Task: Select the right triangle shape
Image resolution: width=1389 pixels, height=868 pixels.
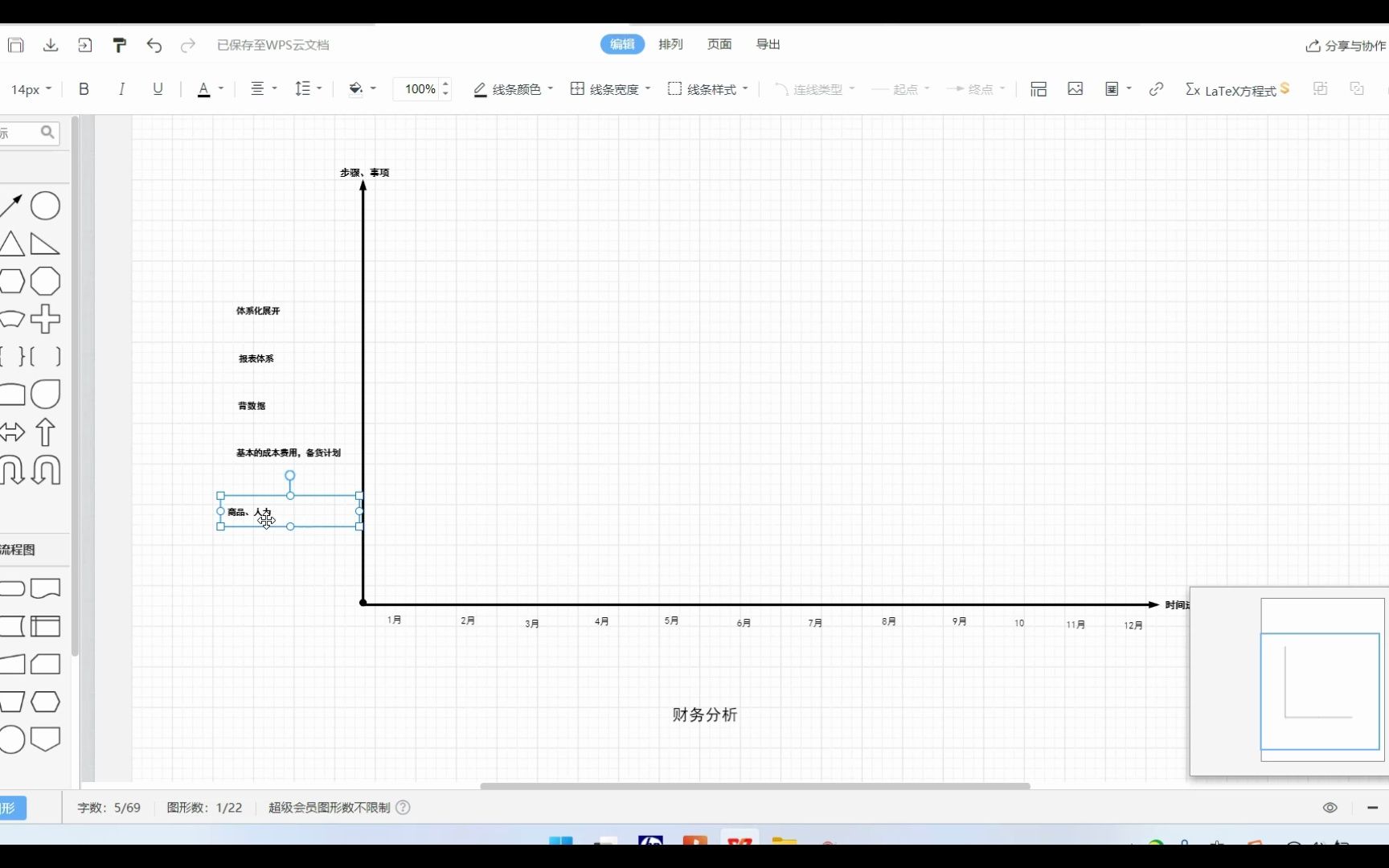Action: pos(45,244)
